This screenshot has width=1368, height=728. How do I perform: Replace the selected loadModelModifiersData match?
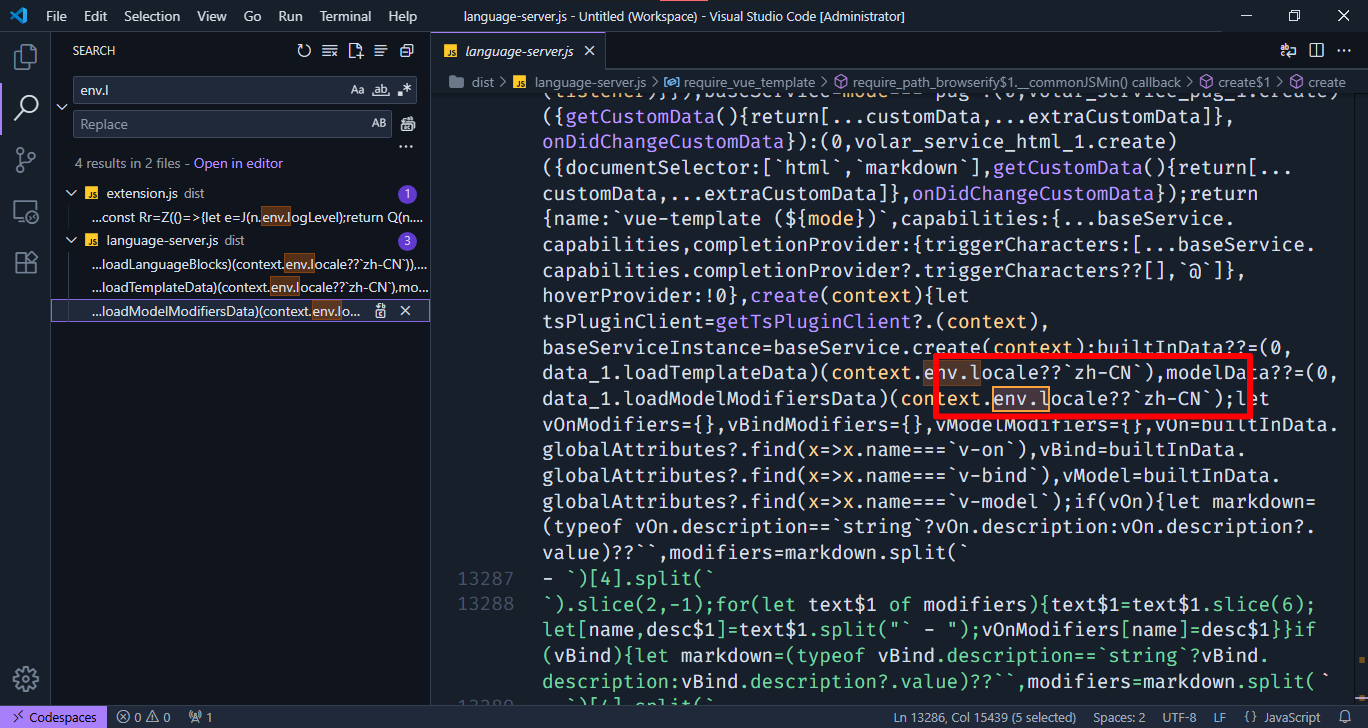click(x=381, y=312)
